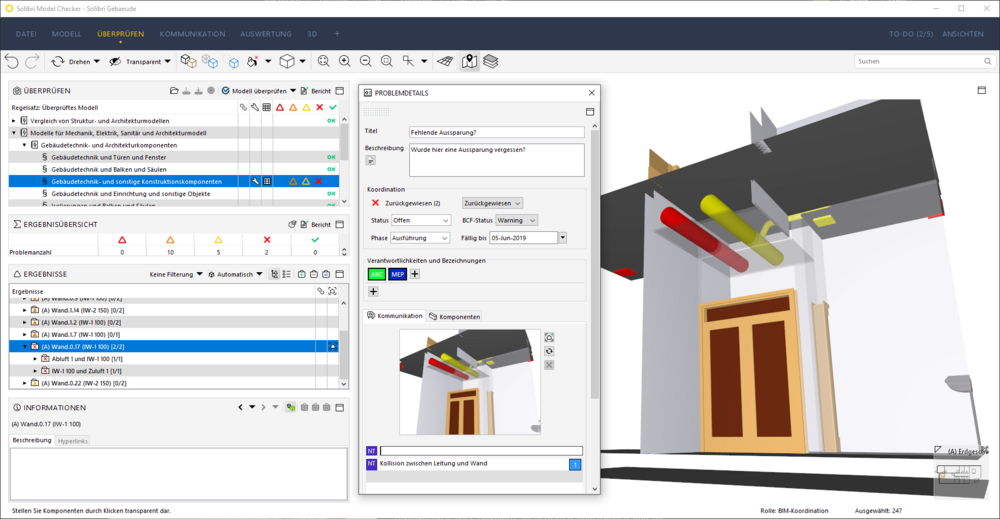Toggle the green ARC label tag
Image resolution: width=1000 pixels, height=519 pixels.
377,274
